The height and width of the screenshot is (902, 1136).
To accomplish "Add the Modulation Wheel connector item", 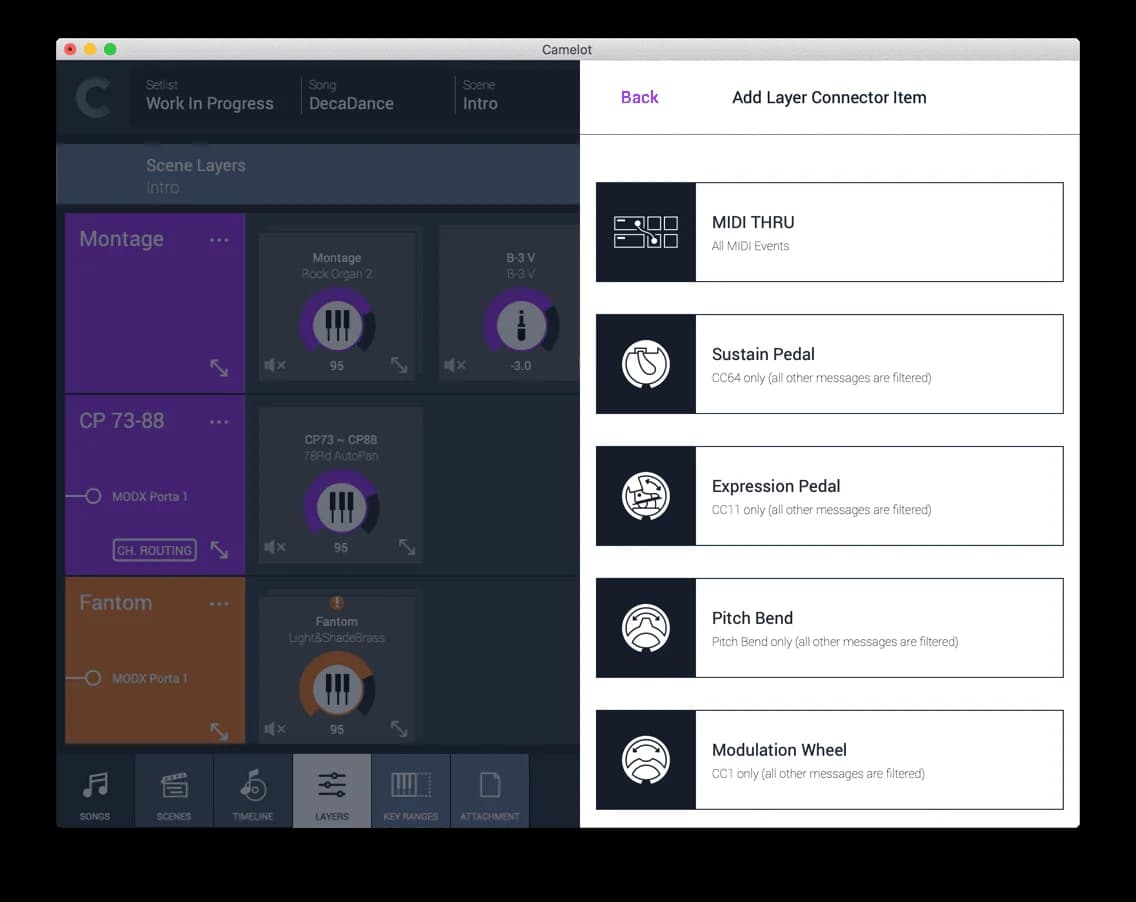I will tap(829, 759).
